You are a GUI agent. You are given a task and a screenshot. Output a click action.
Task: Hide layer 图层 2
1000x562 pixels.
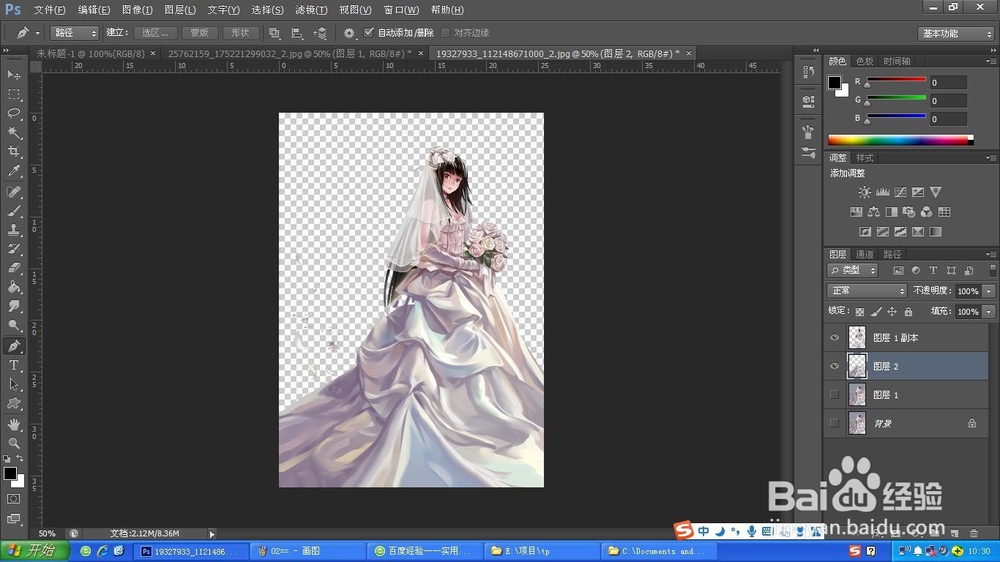point(834,366)
